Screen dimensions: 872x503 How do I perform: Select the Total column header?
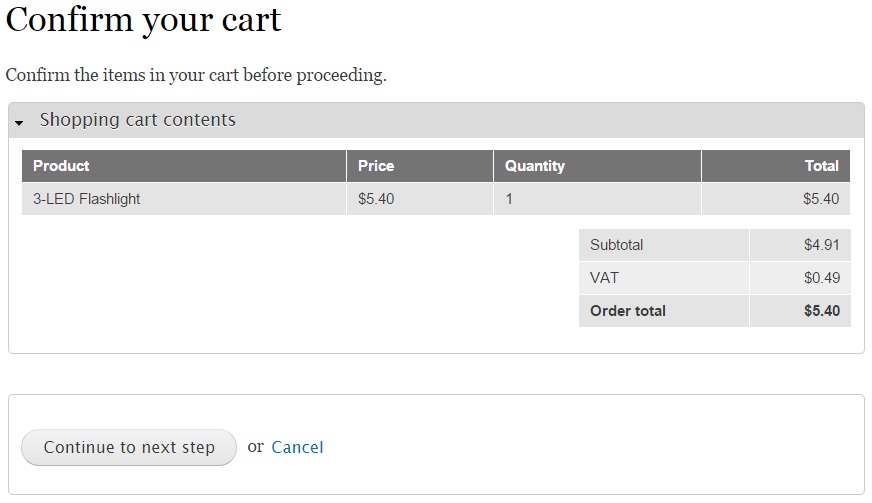pyautogui.click(x=821, y=166)
